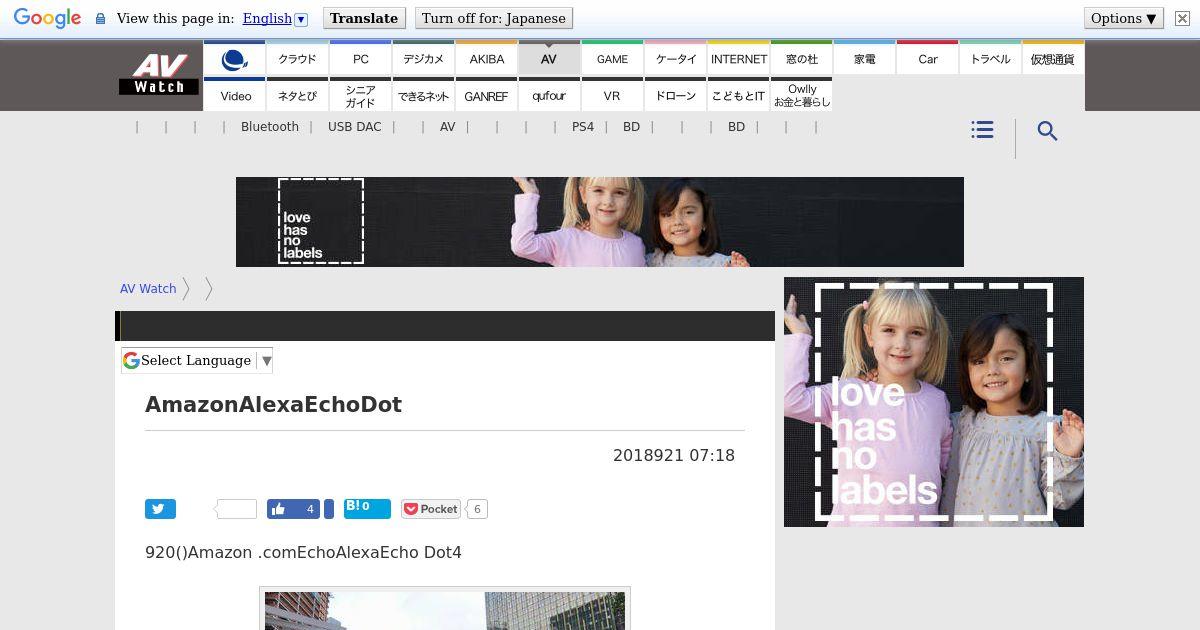Open the Google logo in translate bar
The image size is (1200, 630).
point(47,18)
